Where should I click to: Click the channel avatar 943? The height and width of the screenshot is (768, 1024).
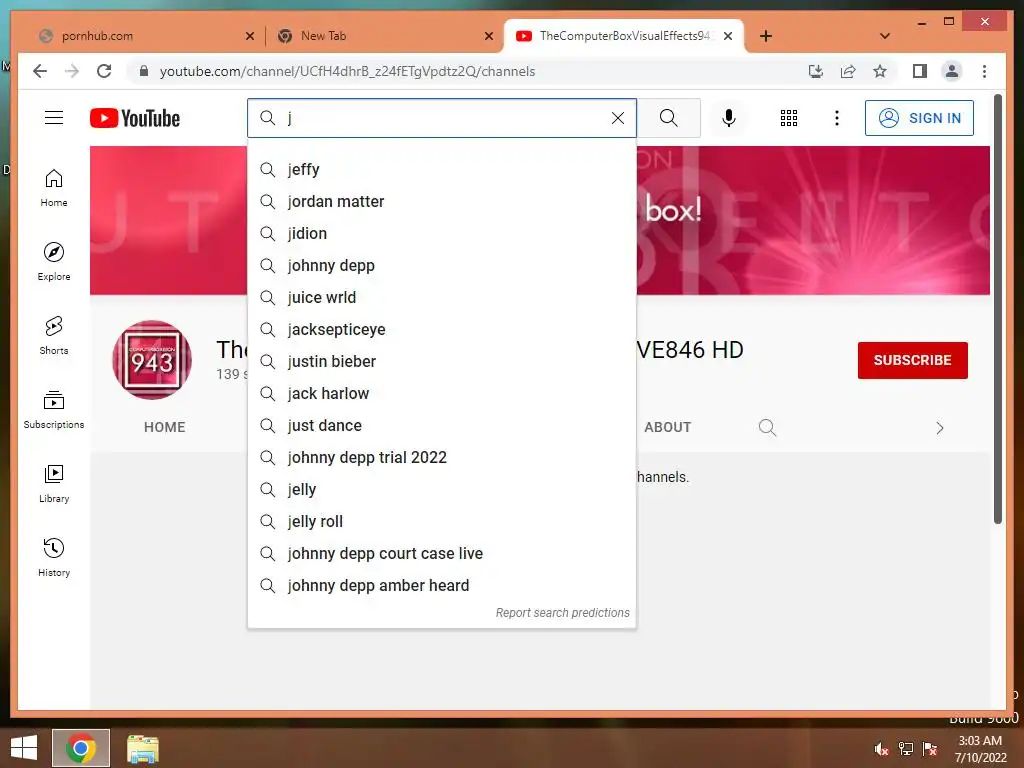tap(152, 360)
